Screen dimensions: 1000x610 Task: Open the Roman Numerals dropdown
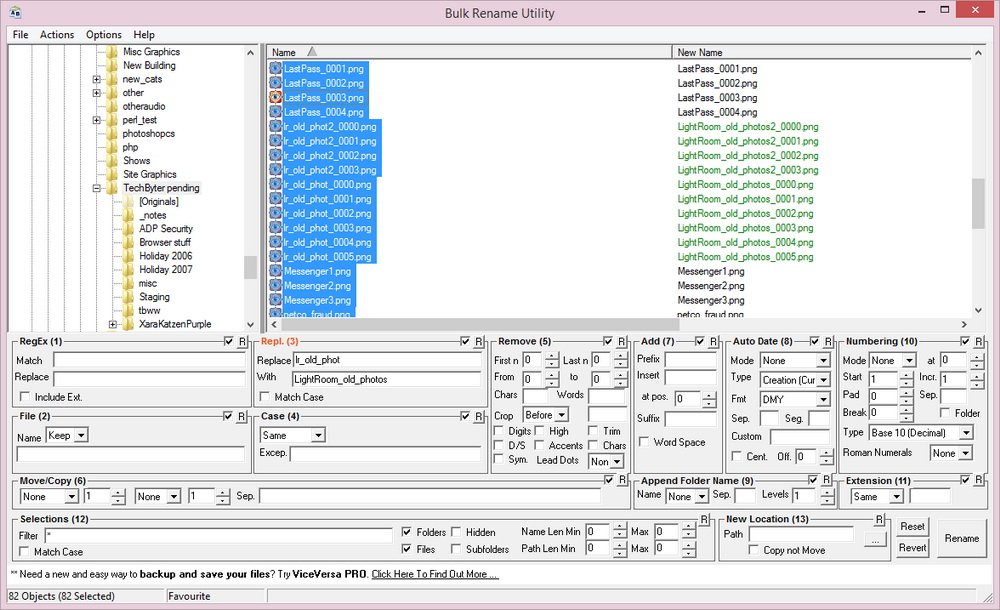966,453
